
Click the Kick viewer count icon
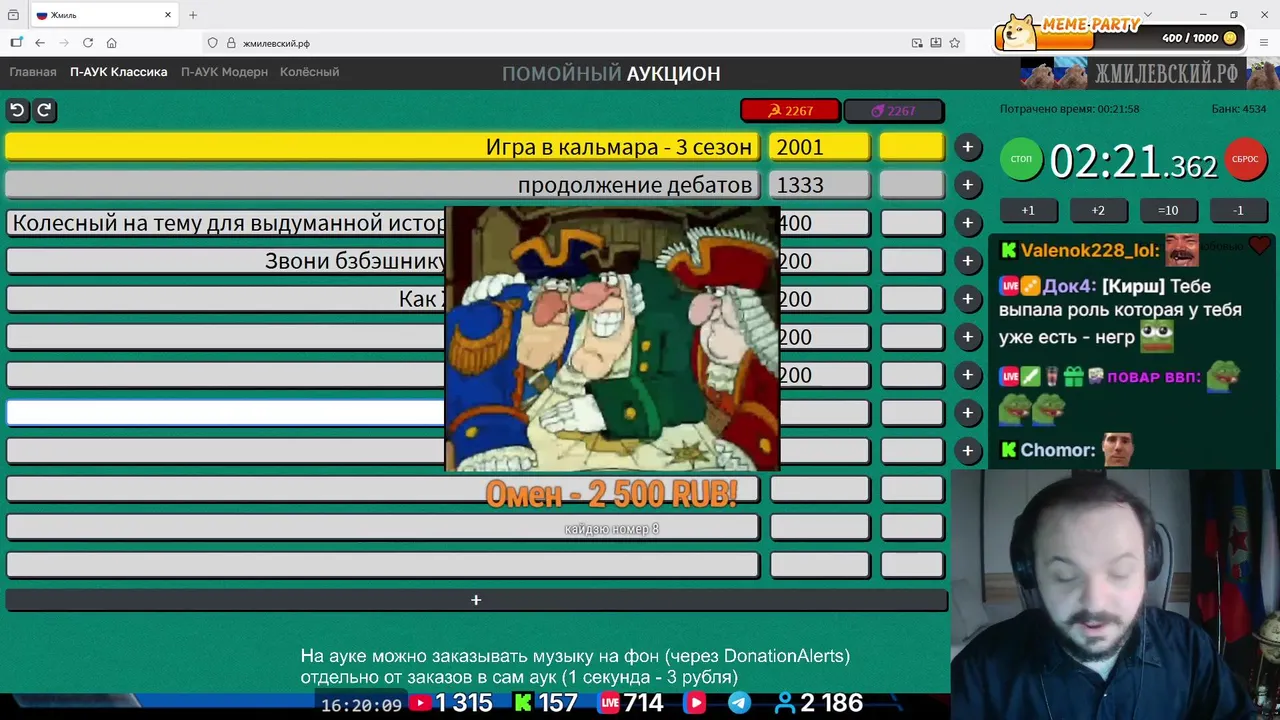523,703
